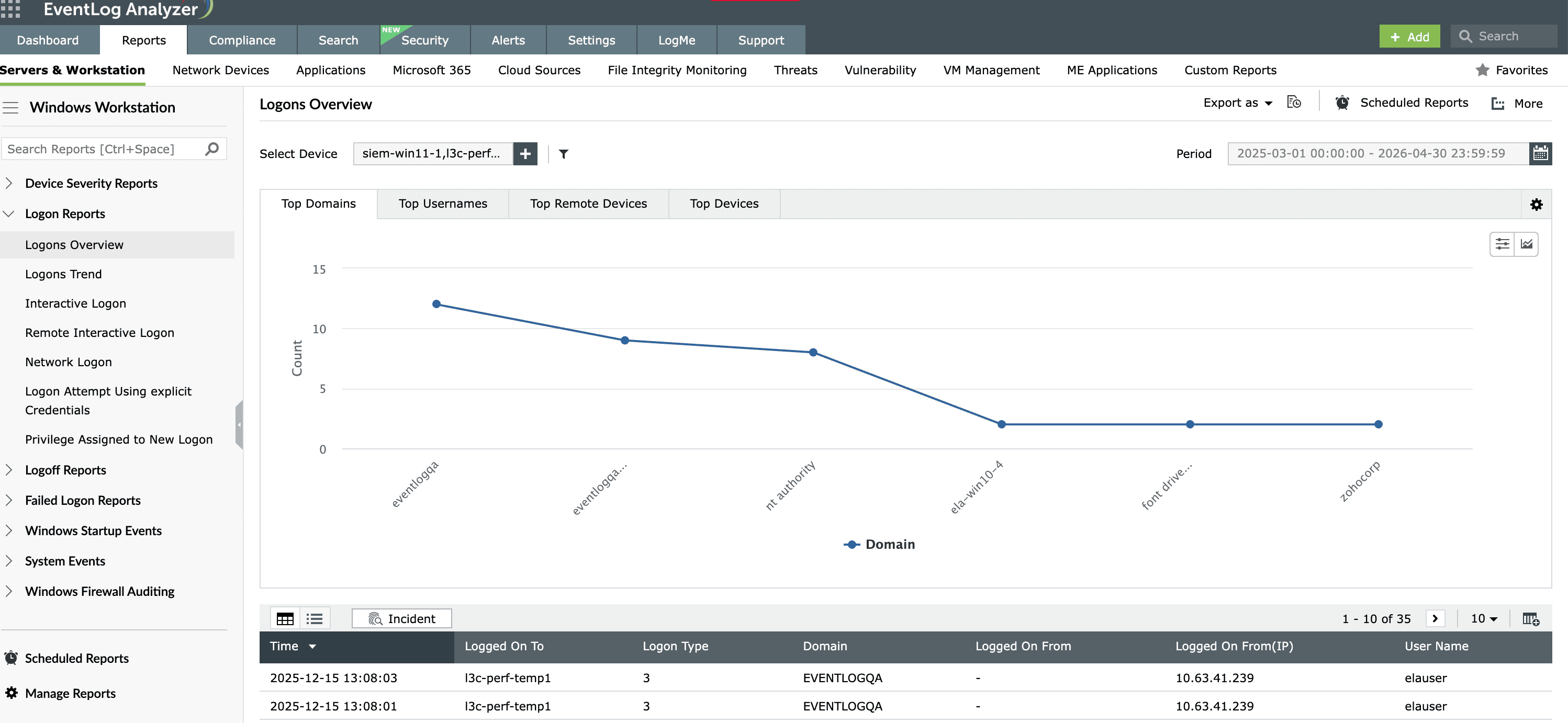
Task: Collapse the Logon Reports category
Action: [8, 213]
